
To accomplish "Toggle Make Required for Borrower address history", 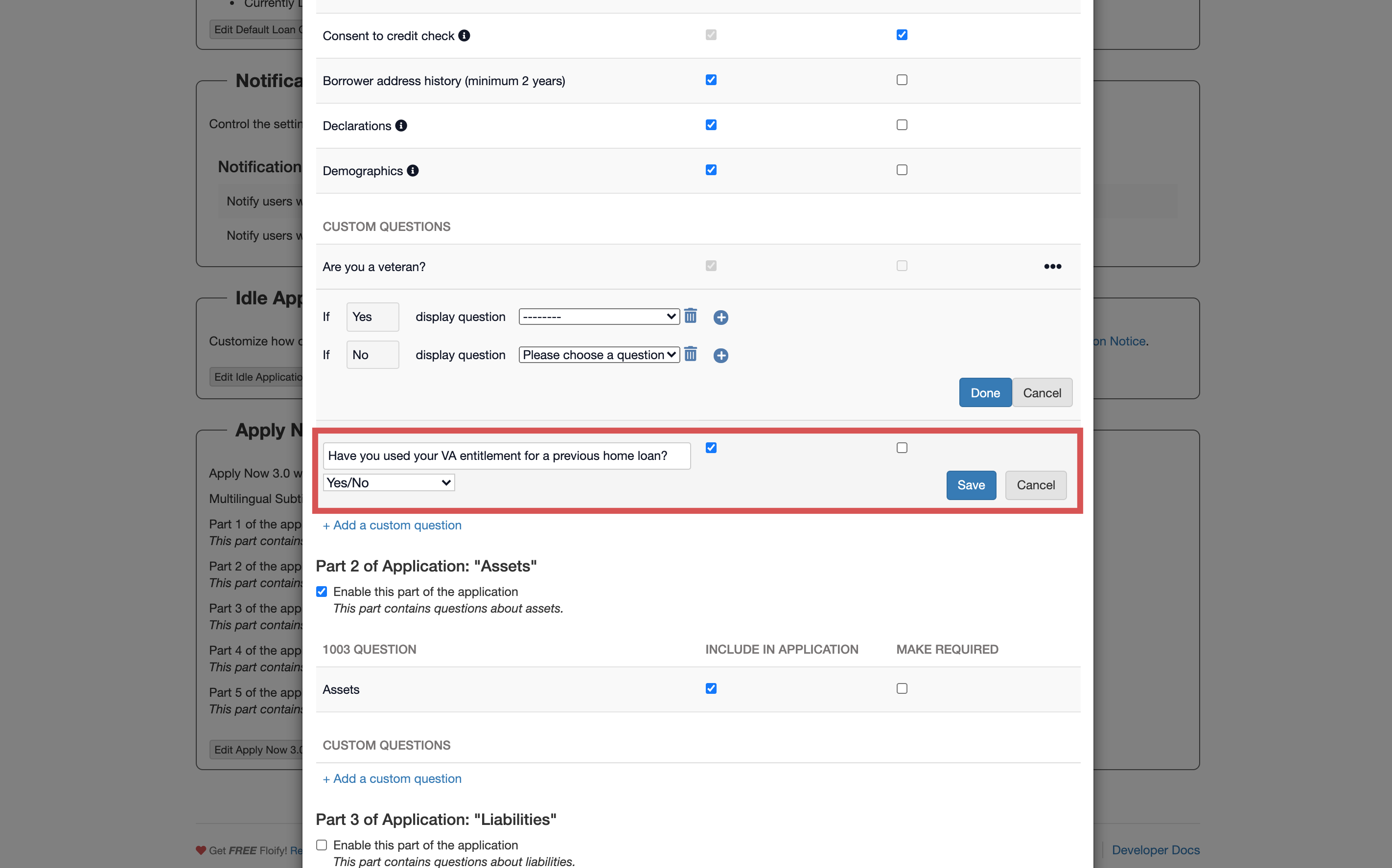I will point(902,80).
